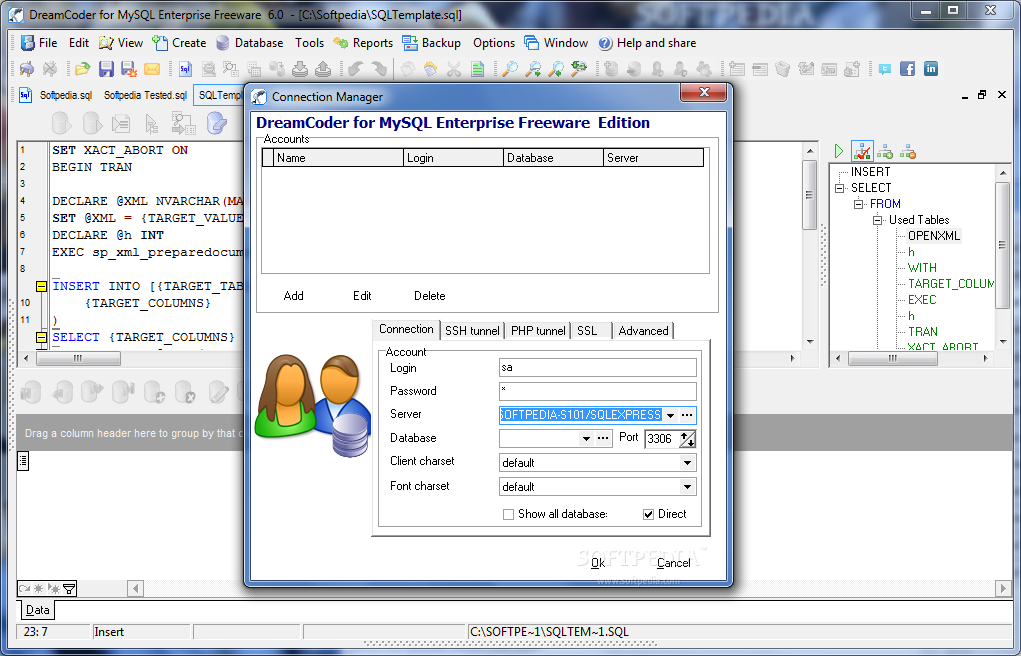
Task: Click the ellipsis button beside Server field
Action: point(687,415)
